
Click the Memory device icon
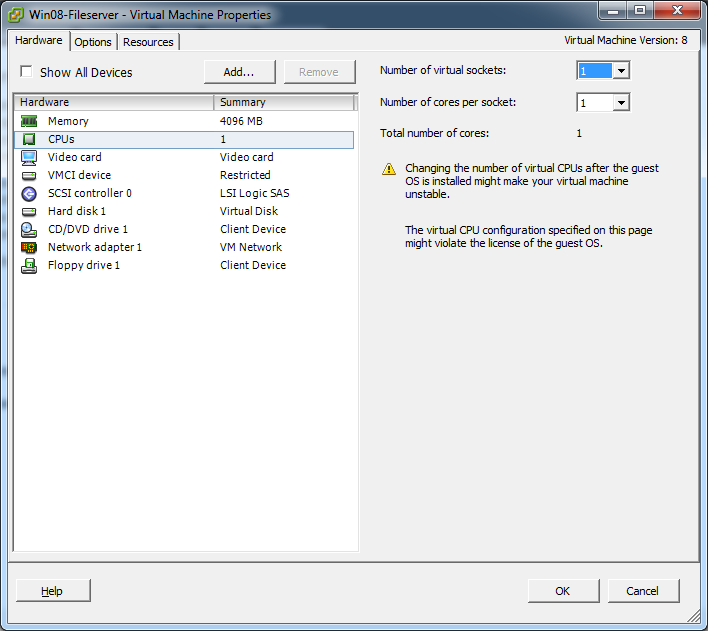click(29, 121)
